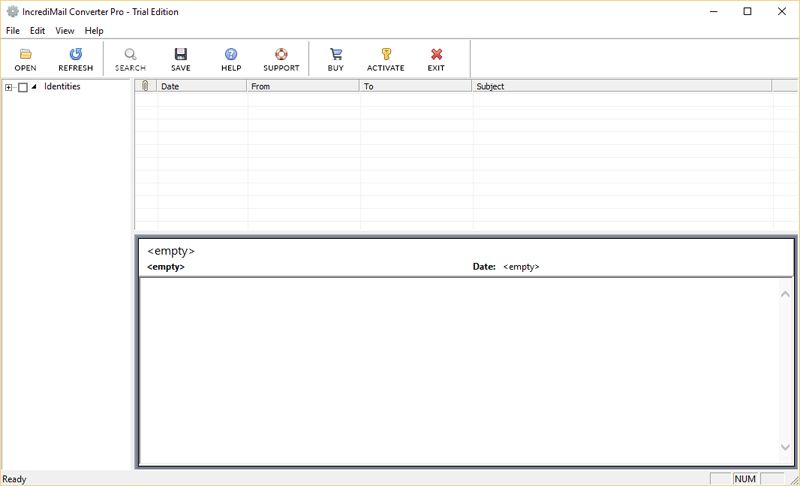This screenshot has height=486, width=800.
Task: Click the preview pane scroll up arrow
Action: 785,293
